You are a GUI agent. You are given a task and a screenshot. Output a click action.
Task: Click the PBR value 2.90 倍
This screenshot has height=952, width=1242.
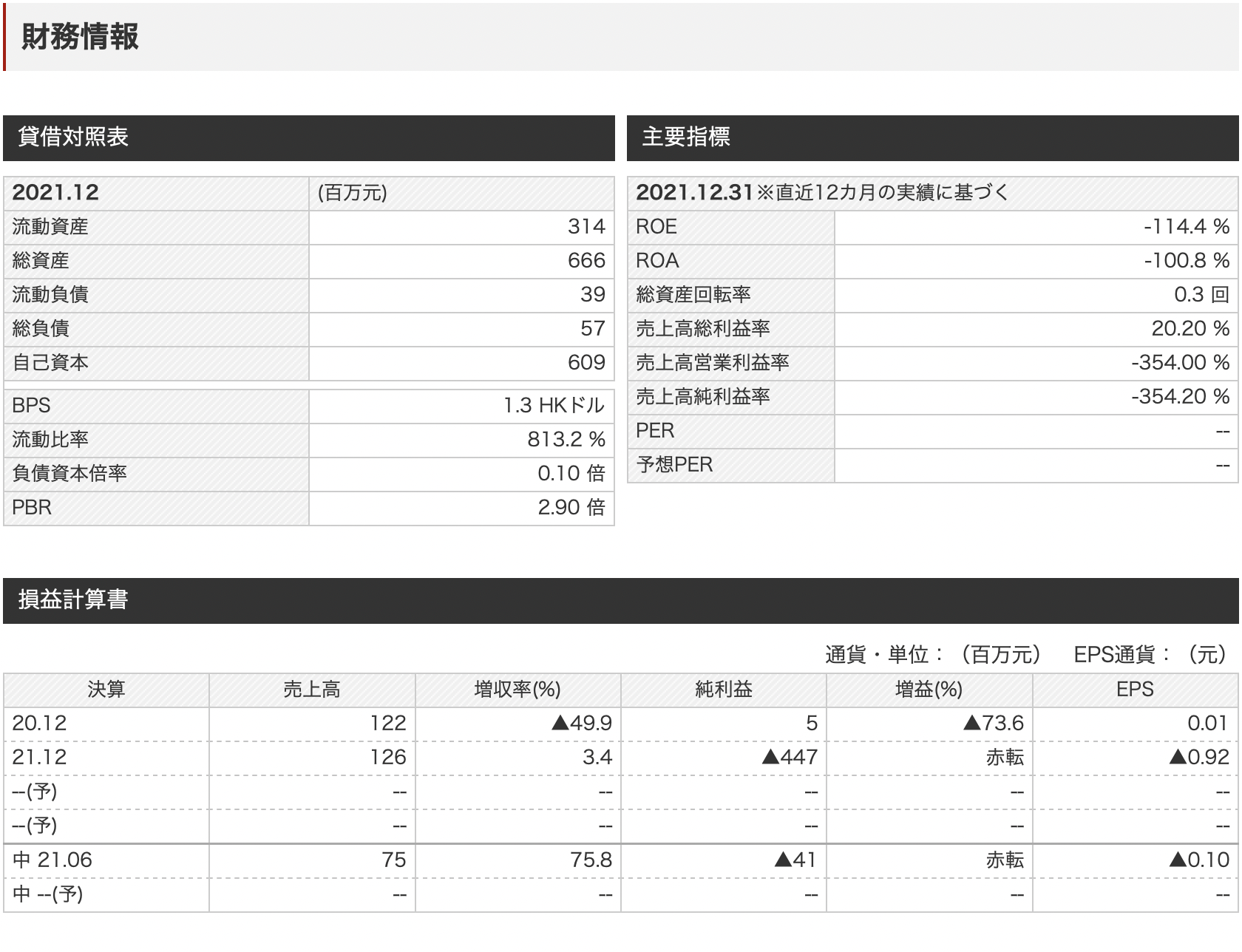point(571,508)
